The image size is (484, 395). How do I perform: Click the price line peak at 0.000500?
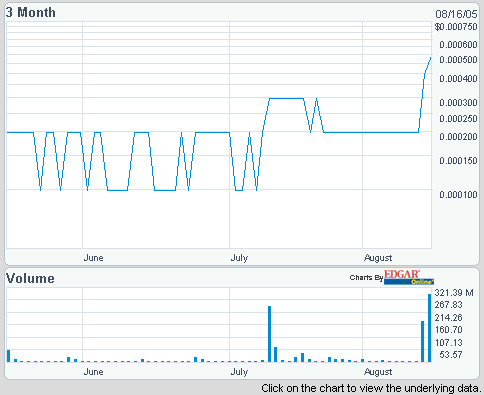[x=431, y=58]
